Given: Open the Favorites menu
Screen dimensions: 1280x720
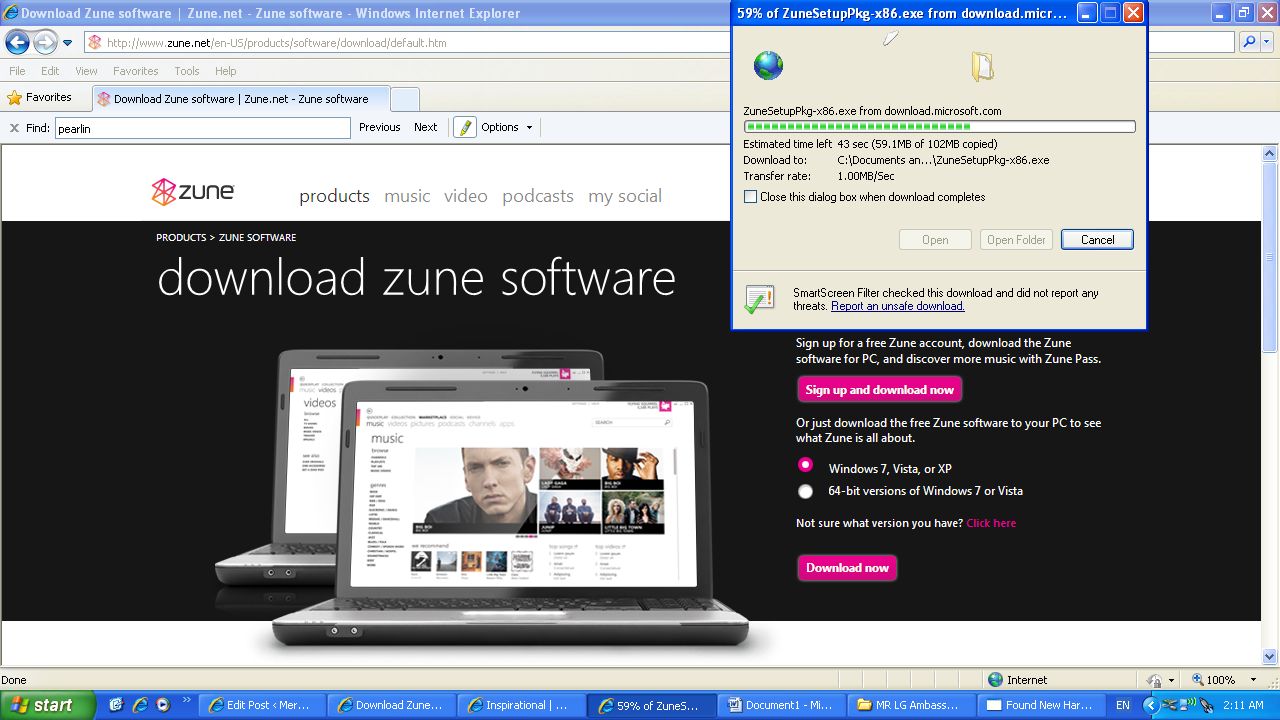Looking at the screenshot, I should [x=135, y=71].
